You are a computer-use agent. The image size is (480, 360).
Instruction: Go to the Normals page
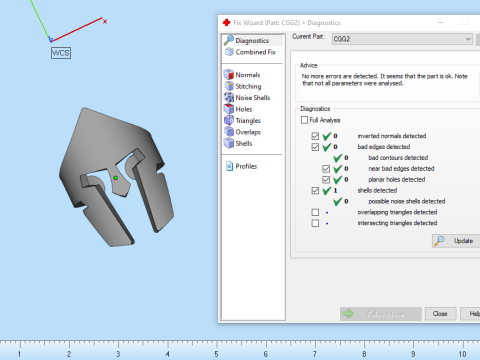[248, 75]
